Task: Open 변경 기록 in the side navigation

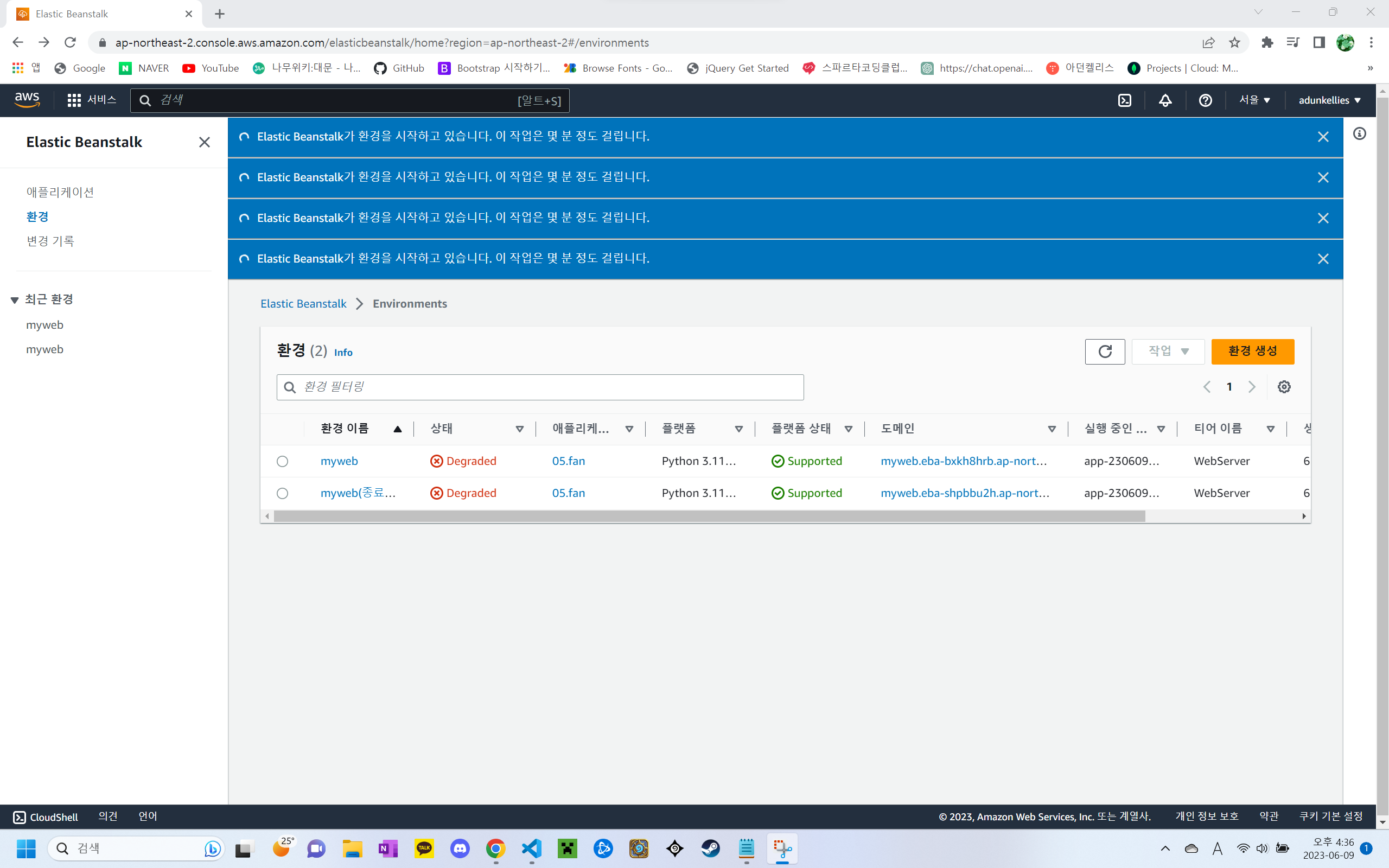Action: (x=50, y=241)
